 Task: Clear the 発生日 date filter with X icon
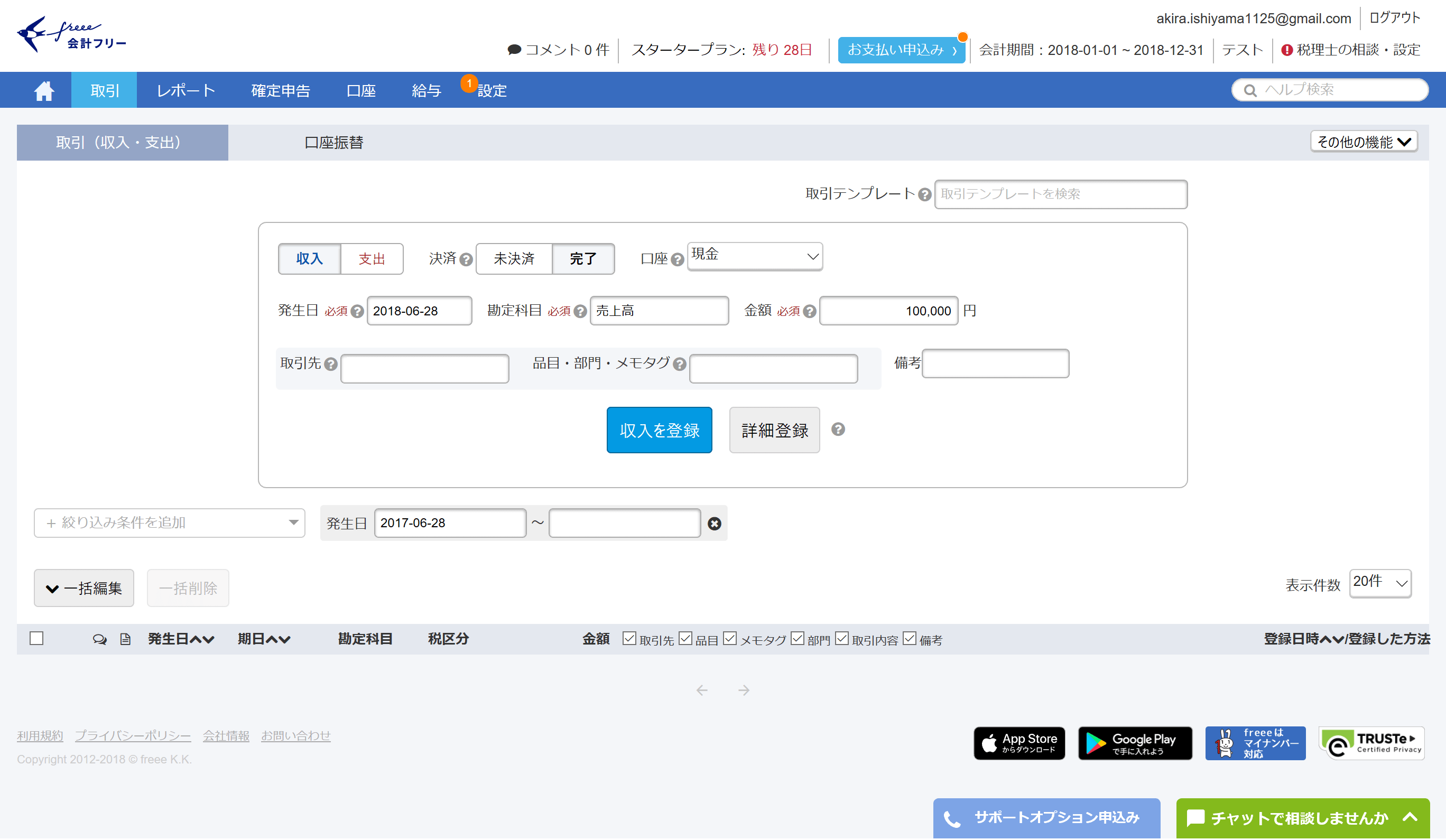(x=714, y=523)
